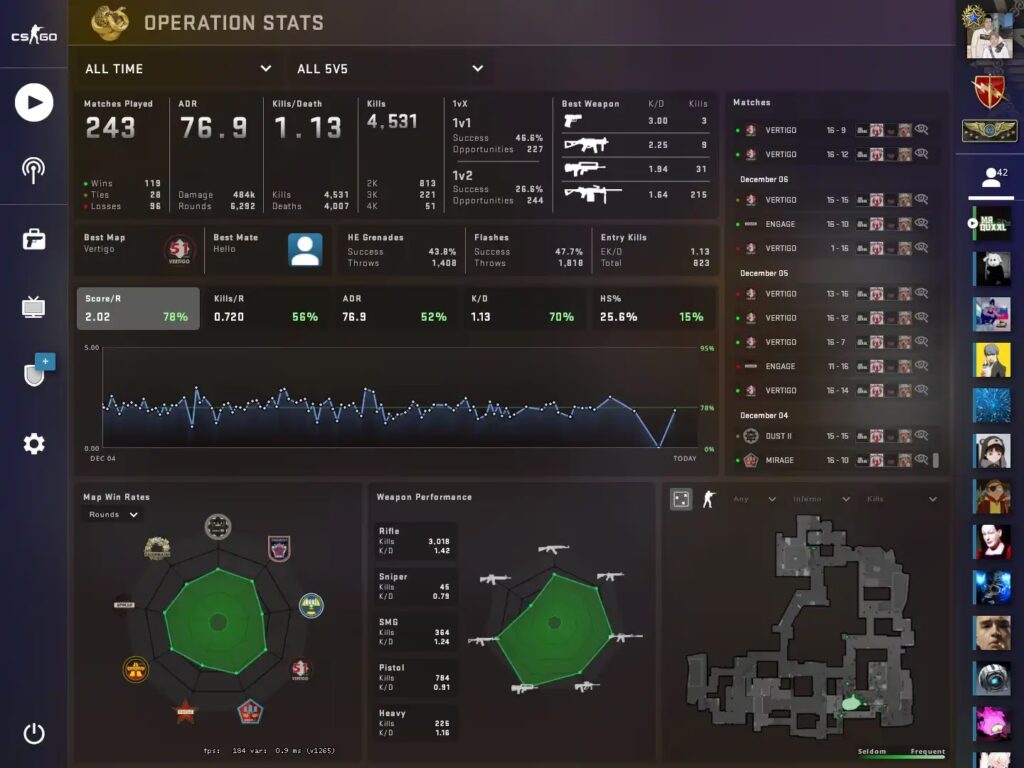
Task: Select the HS% 25.6% stat tab
Action: (x=653, y=308)
